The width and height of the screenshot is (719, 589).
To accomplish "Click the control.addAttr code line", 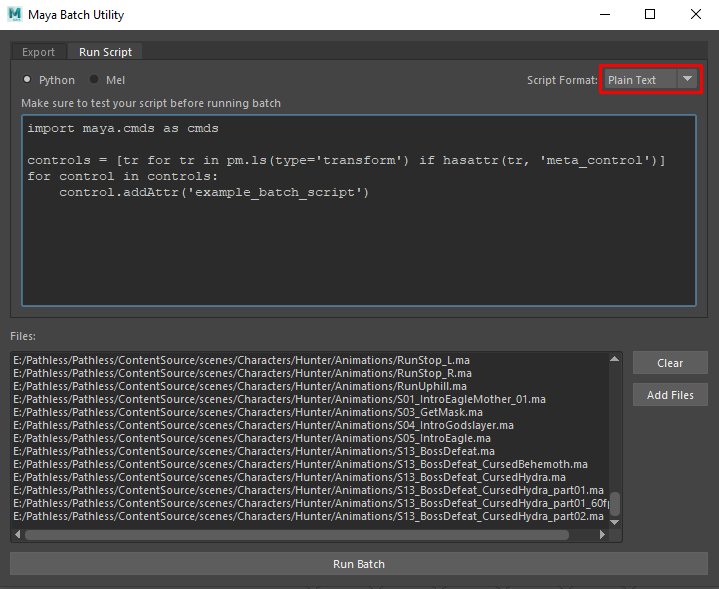I will (214, 192).
